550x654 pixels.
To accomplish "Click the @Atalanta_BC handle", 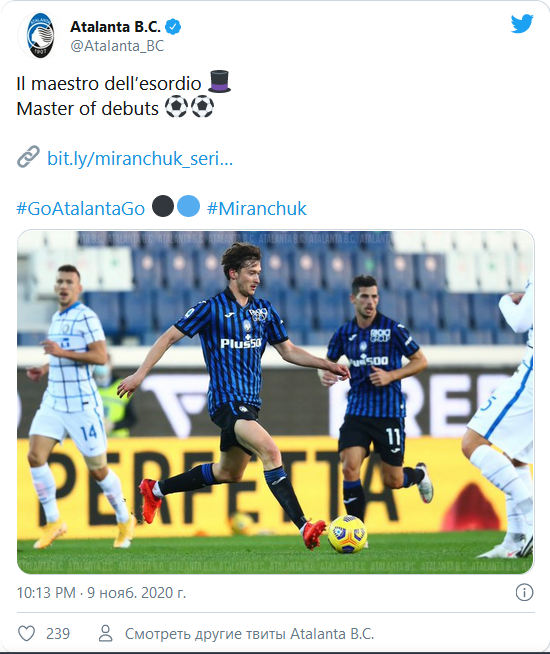I will [x=117, y=46].
